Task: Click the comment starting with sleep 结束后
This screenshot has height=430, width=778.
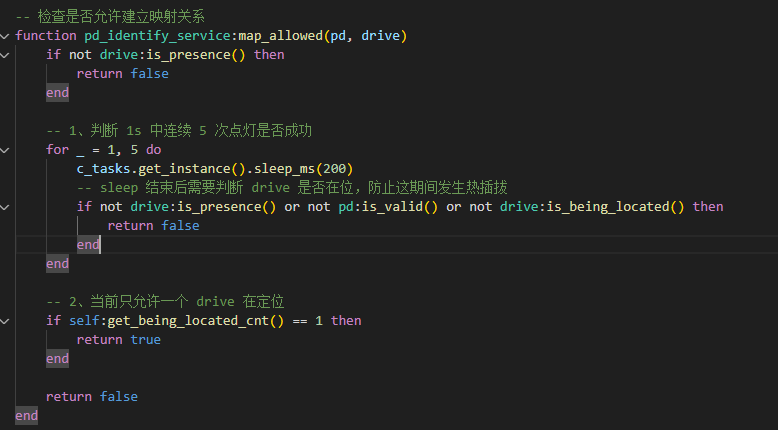Action: (292, 188)
